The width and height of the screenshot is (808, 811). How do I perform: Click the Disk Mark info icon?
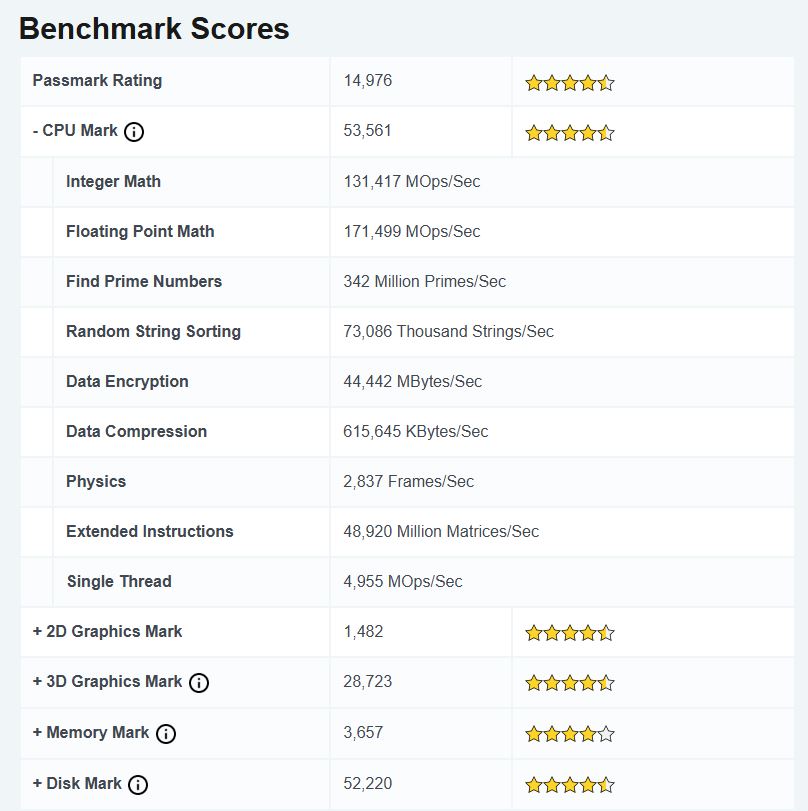(137, 783)
